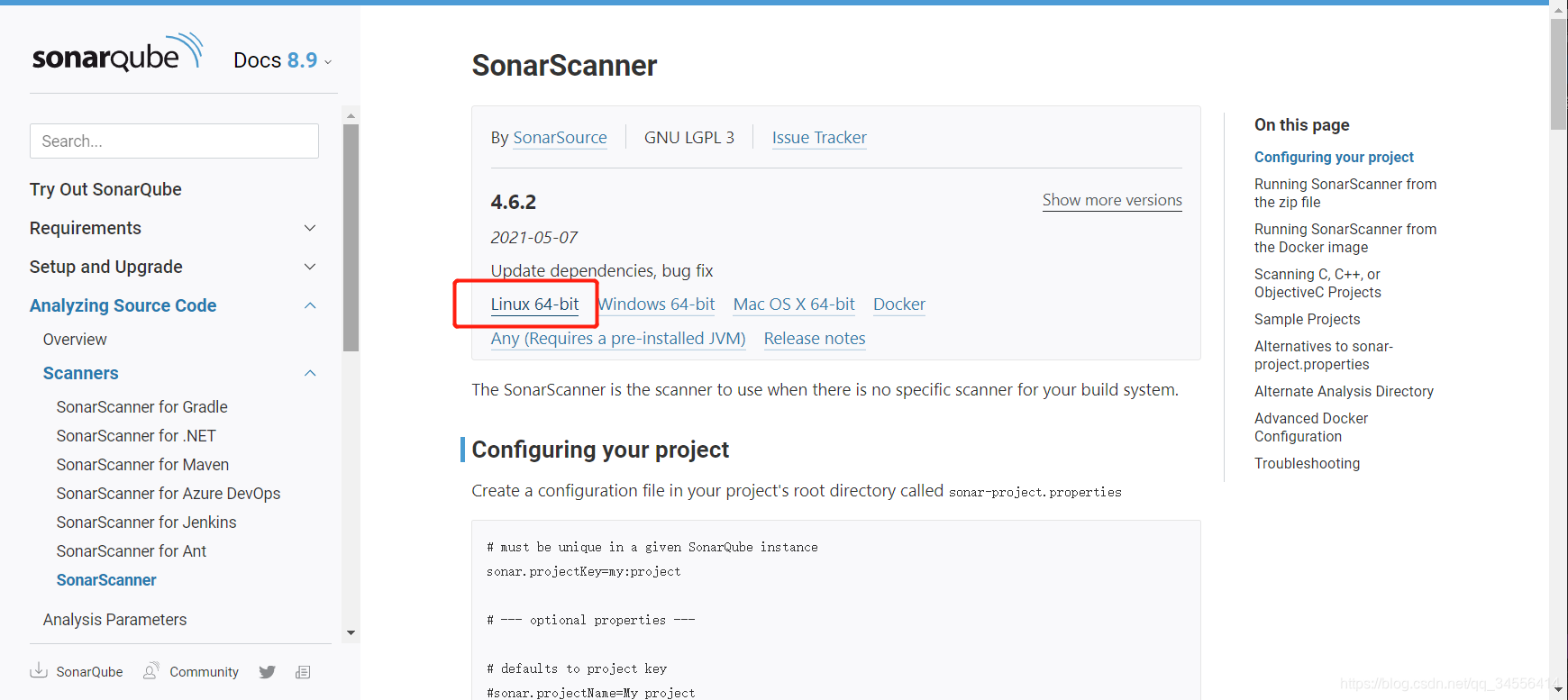
Task: Select Overview under Analyzing Source Code
Action: (x=74, y=339)
